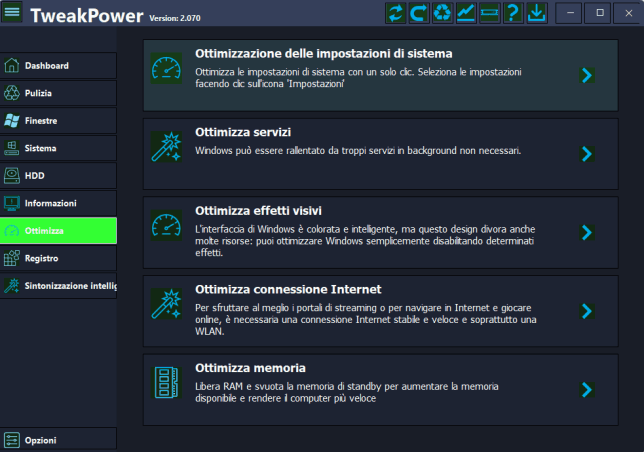Expand arrow for Ottimizzazione delle impostazioni di sistema
644x452 pixels.
tap(587, 75)
